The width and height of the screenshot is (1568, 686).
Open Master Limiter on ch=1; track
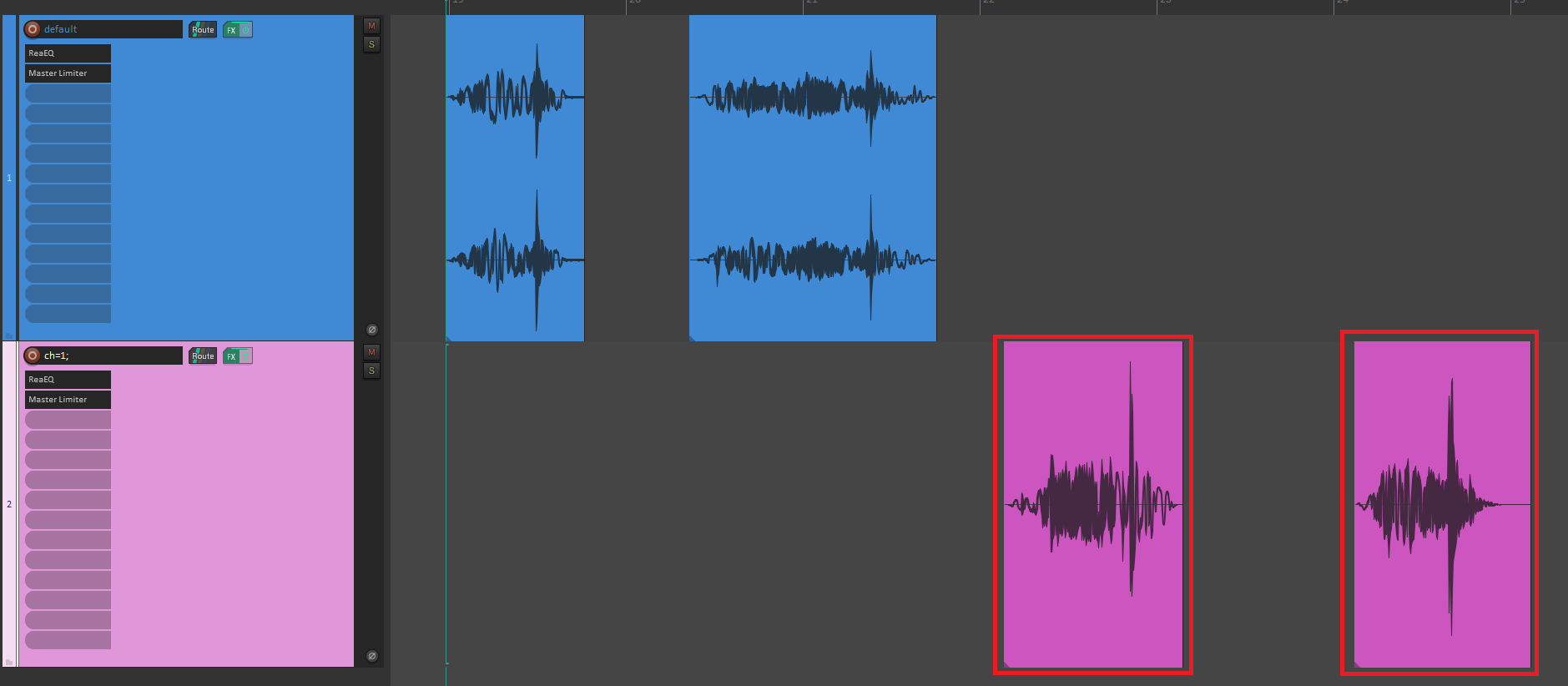pyautogui.click(x=68, y=400)
